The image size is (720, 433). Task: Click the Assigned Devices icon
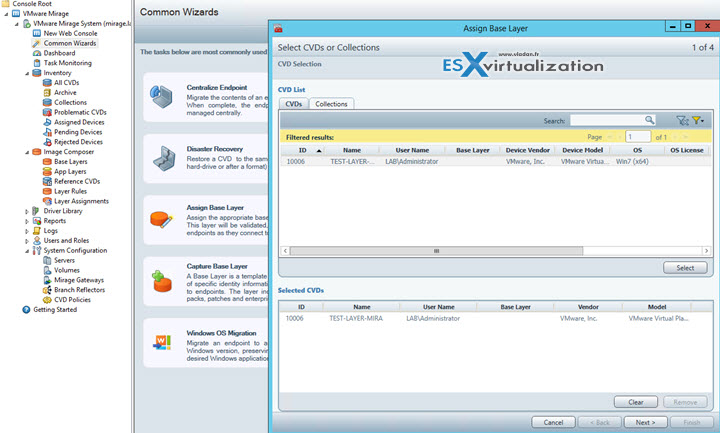pyautogui.click(x=47, y=122)
